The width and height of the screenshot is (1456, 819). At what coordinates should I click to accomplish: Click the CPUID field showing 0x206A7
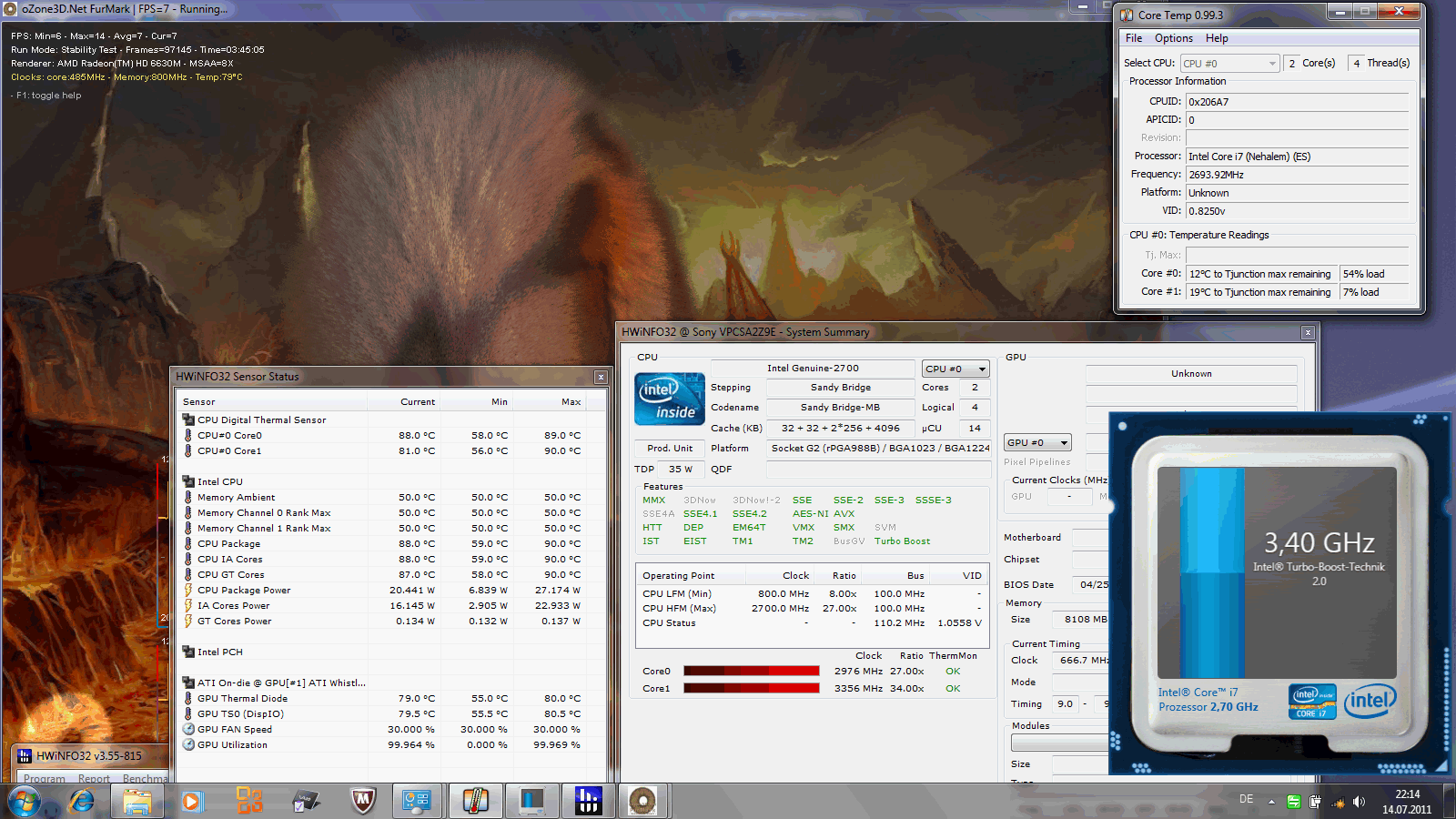pyautogui.click(x=1297, y=102)
